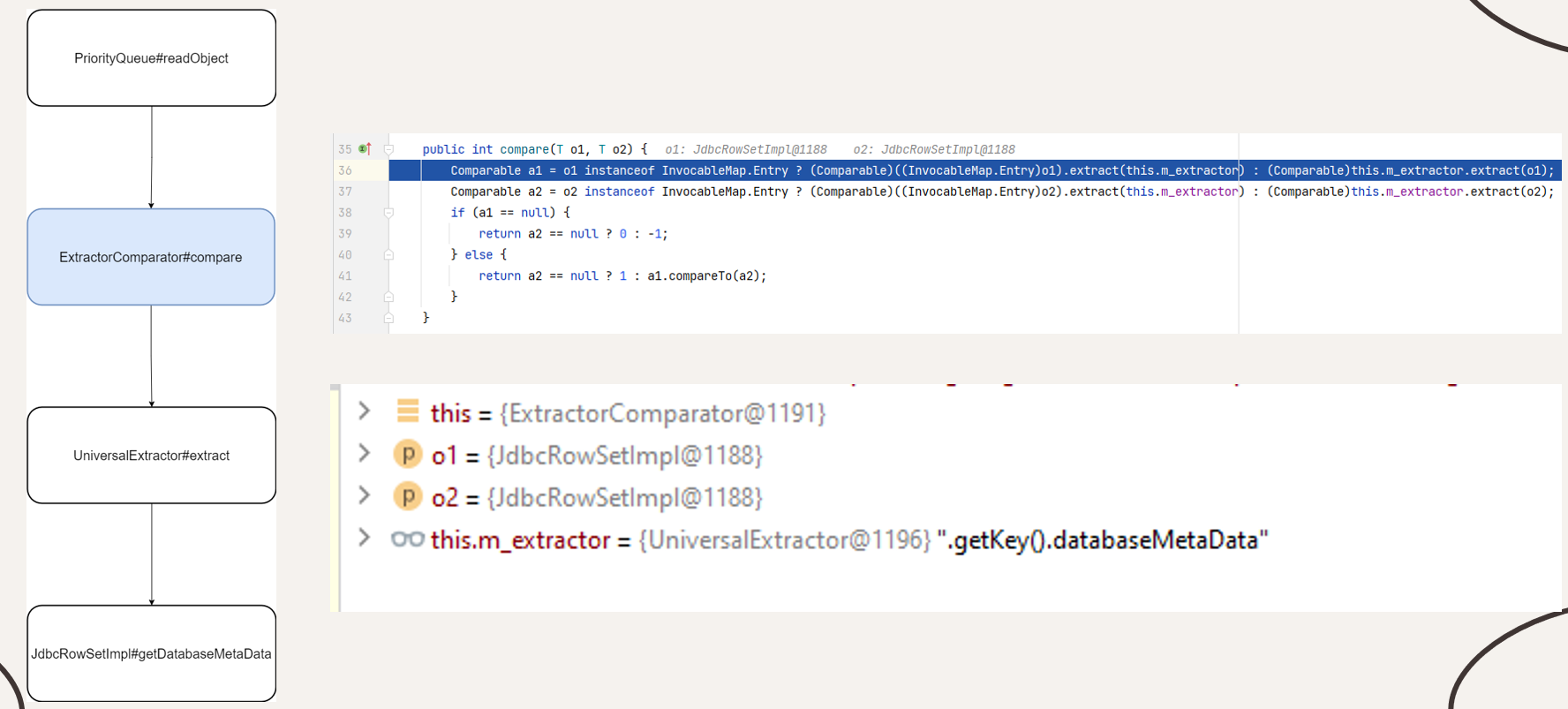Expand the 'this' ExtractorComparator variable
The height and width of the screenshot is (709, 1568).
[364, 411]
